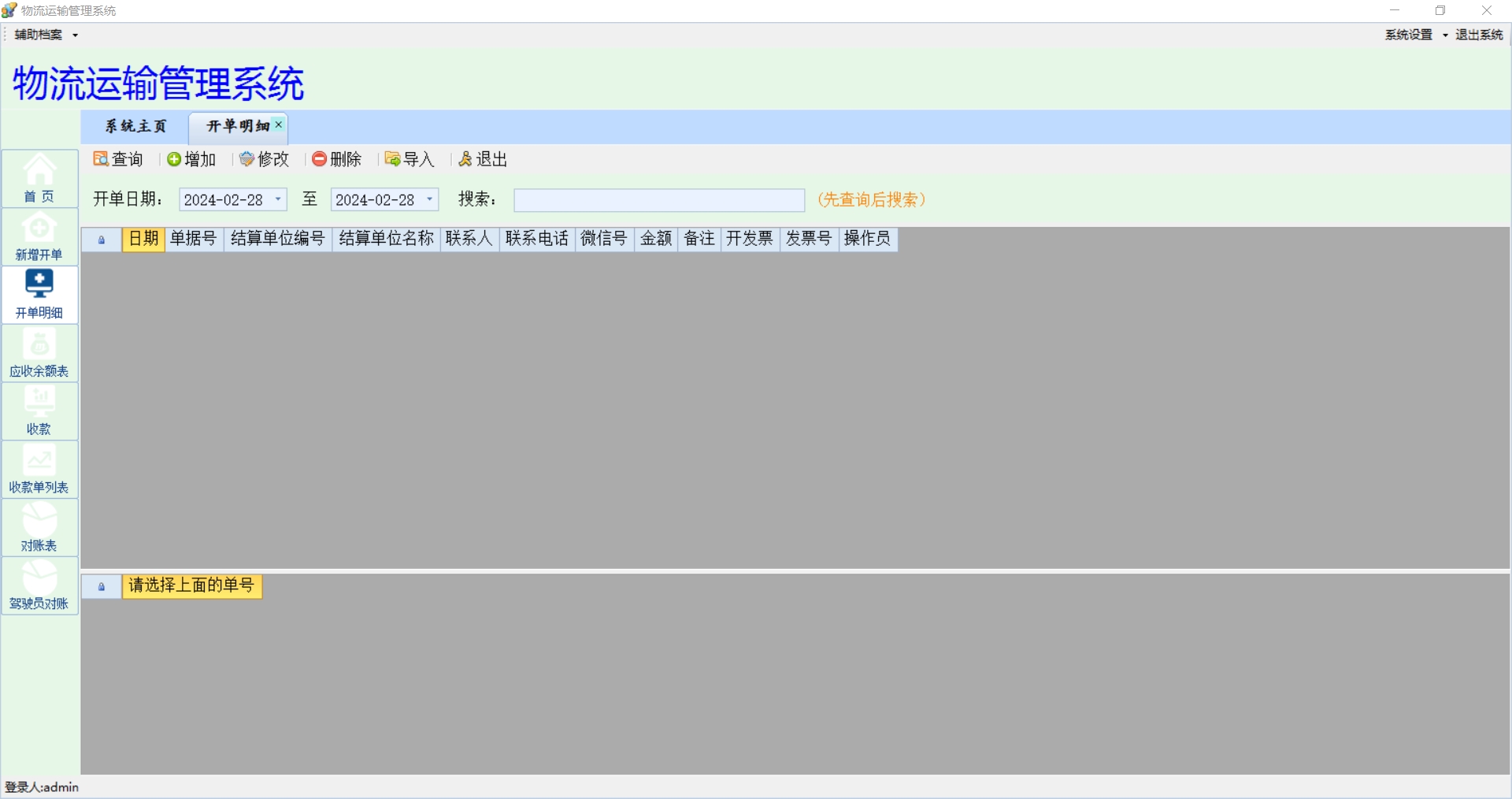Click the 开单日期 label
This screenshot has width=1512, height=799.
point(128,199)
